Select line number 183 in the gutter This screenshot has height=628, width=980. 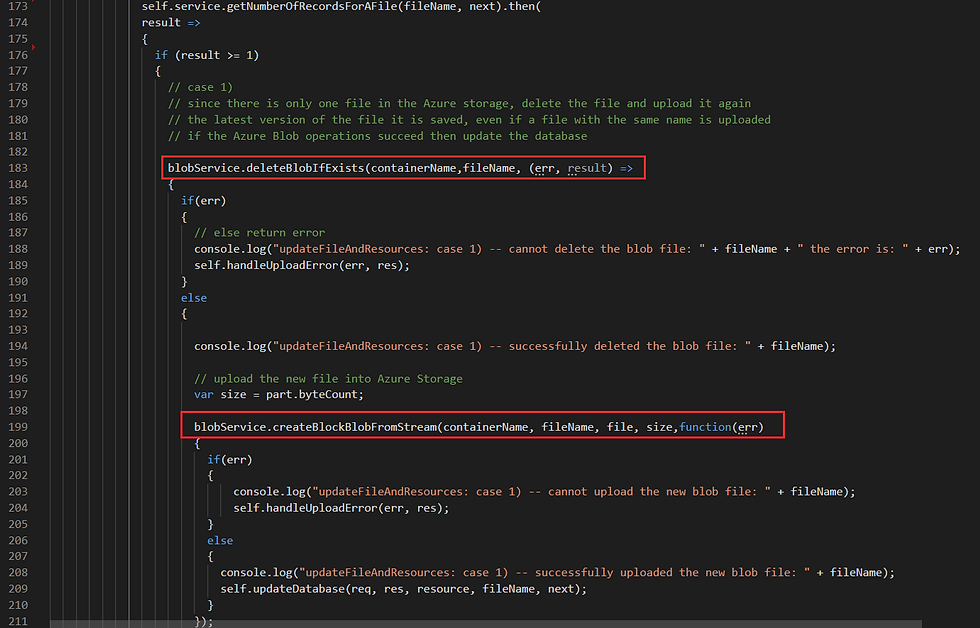[x=18, y=168]
